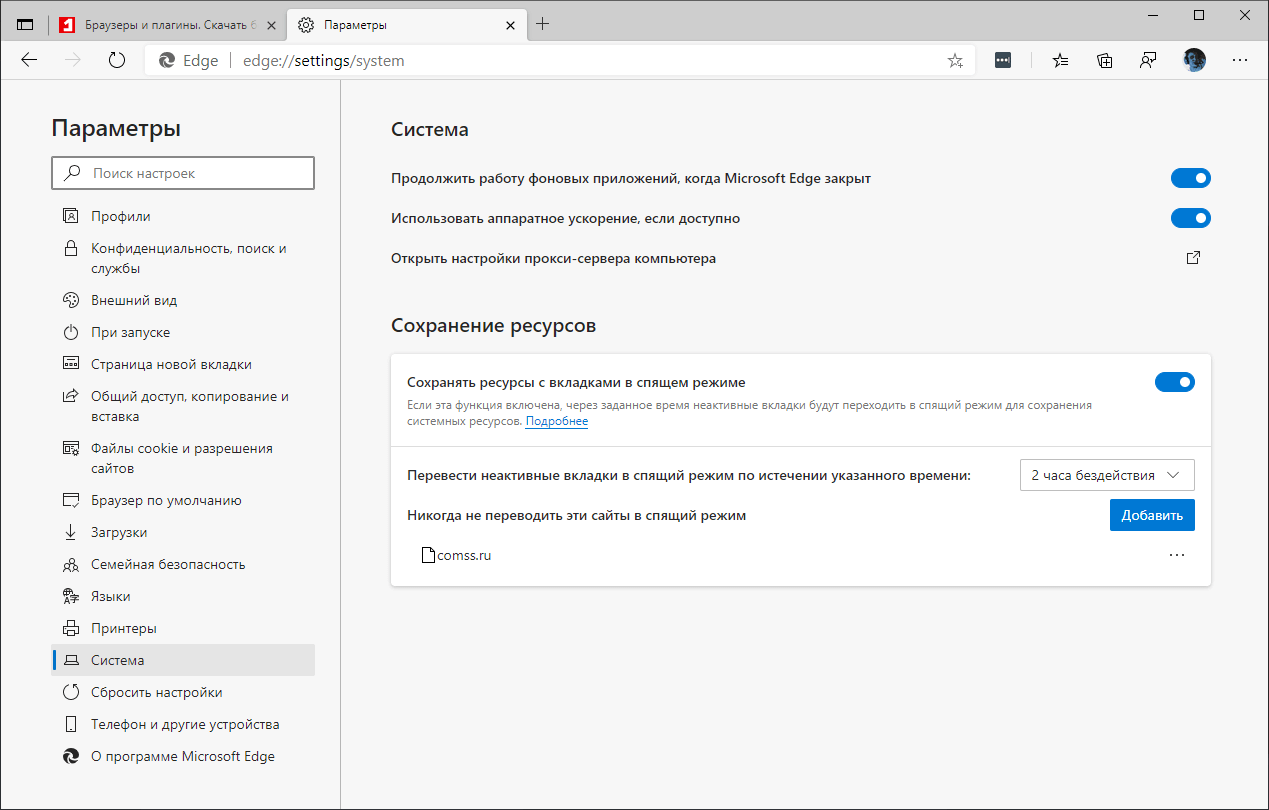This screenshot has height=810, width=1269.
Task: Open the Favorites list icon
Action: (x=1060, y=60)
